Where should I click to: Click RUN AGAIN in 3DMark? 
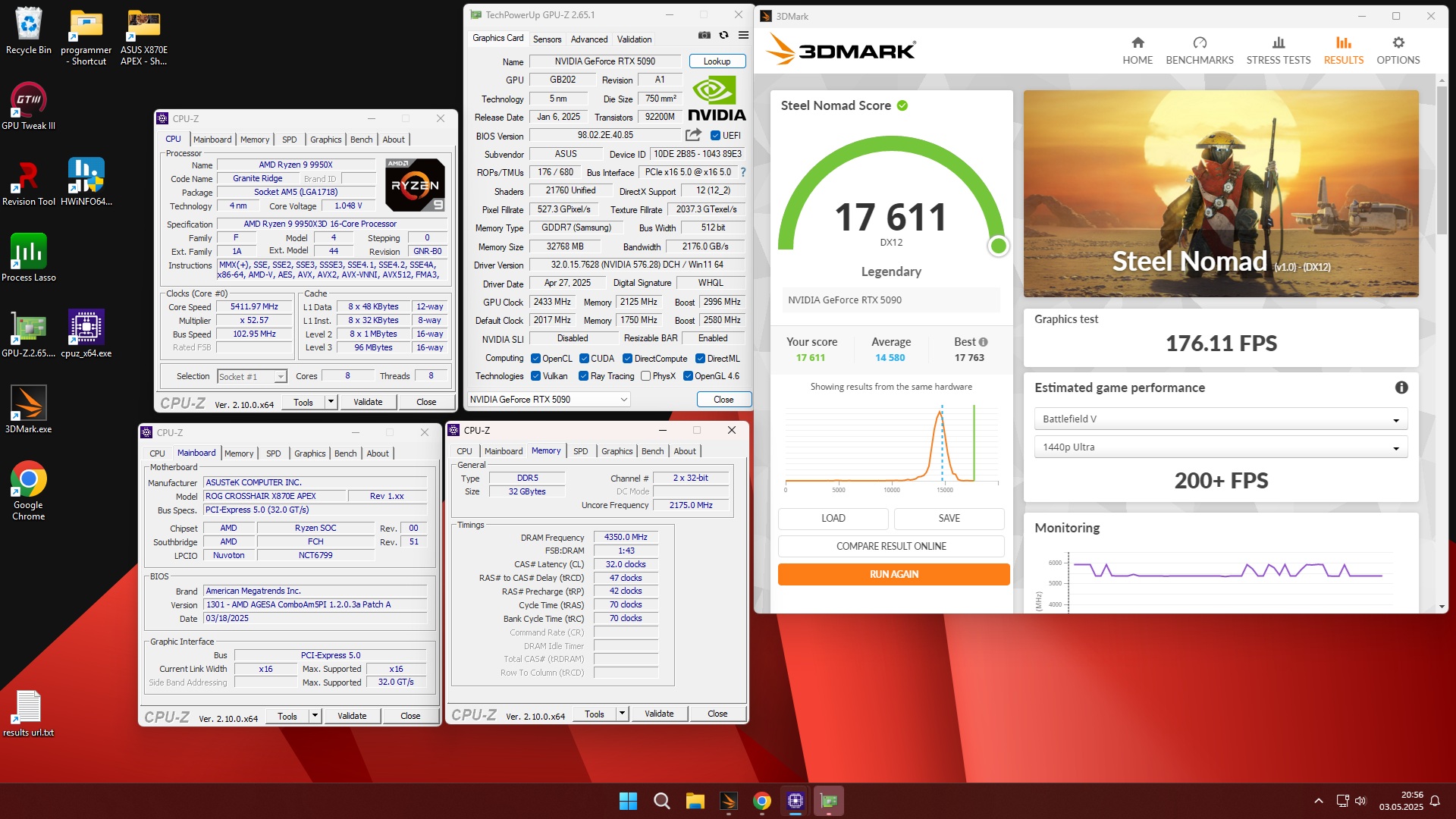(893, 574)
